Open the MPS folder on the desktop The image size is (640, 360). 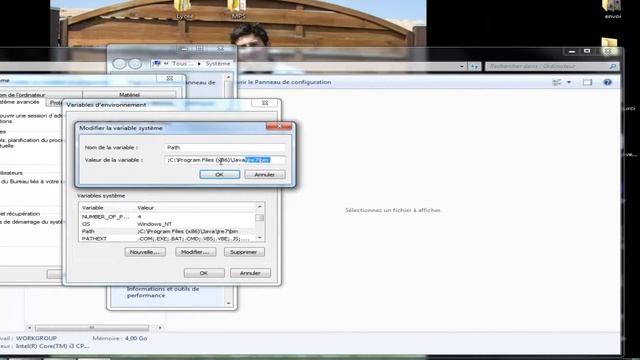238,9
